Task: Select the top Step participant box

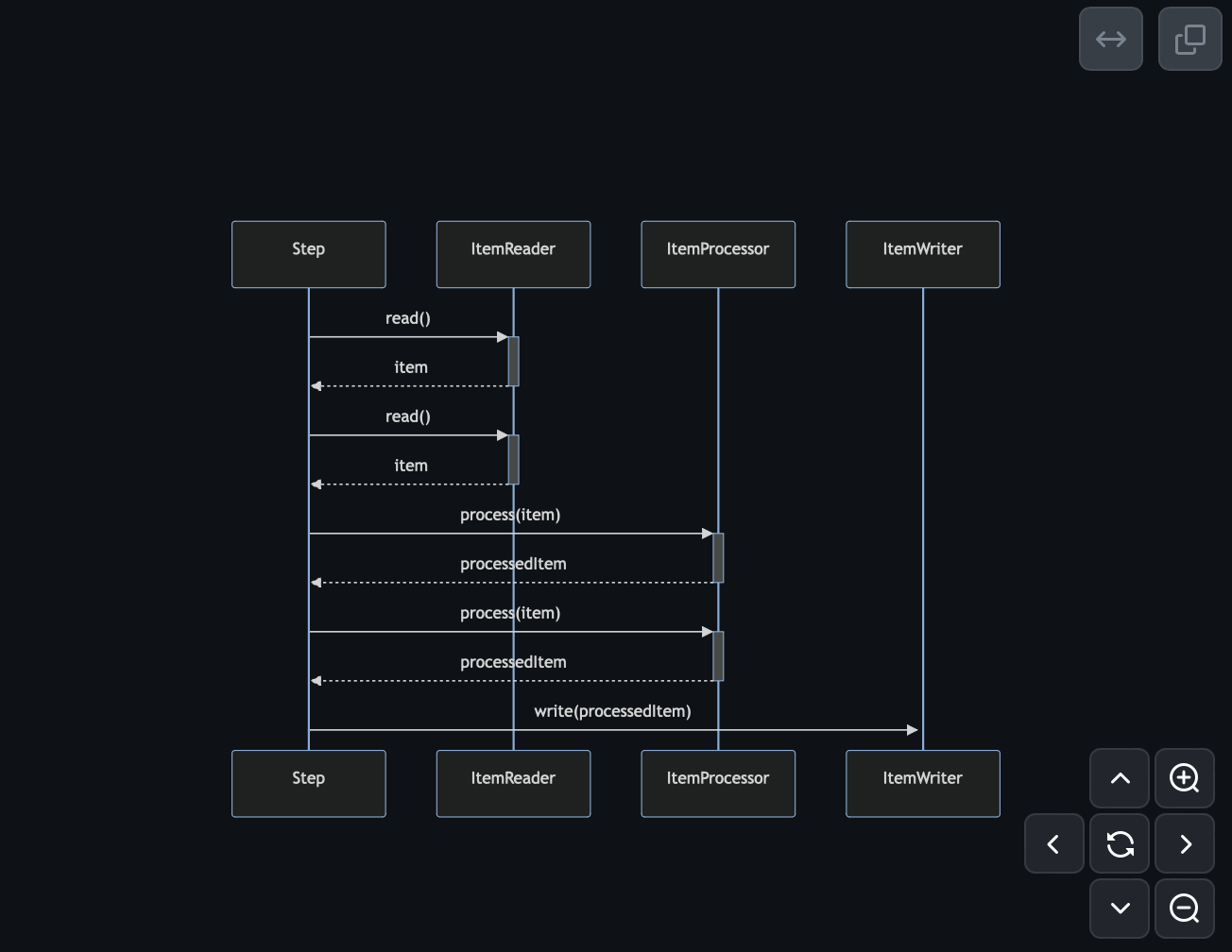Action: [308, 254]
